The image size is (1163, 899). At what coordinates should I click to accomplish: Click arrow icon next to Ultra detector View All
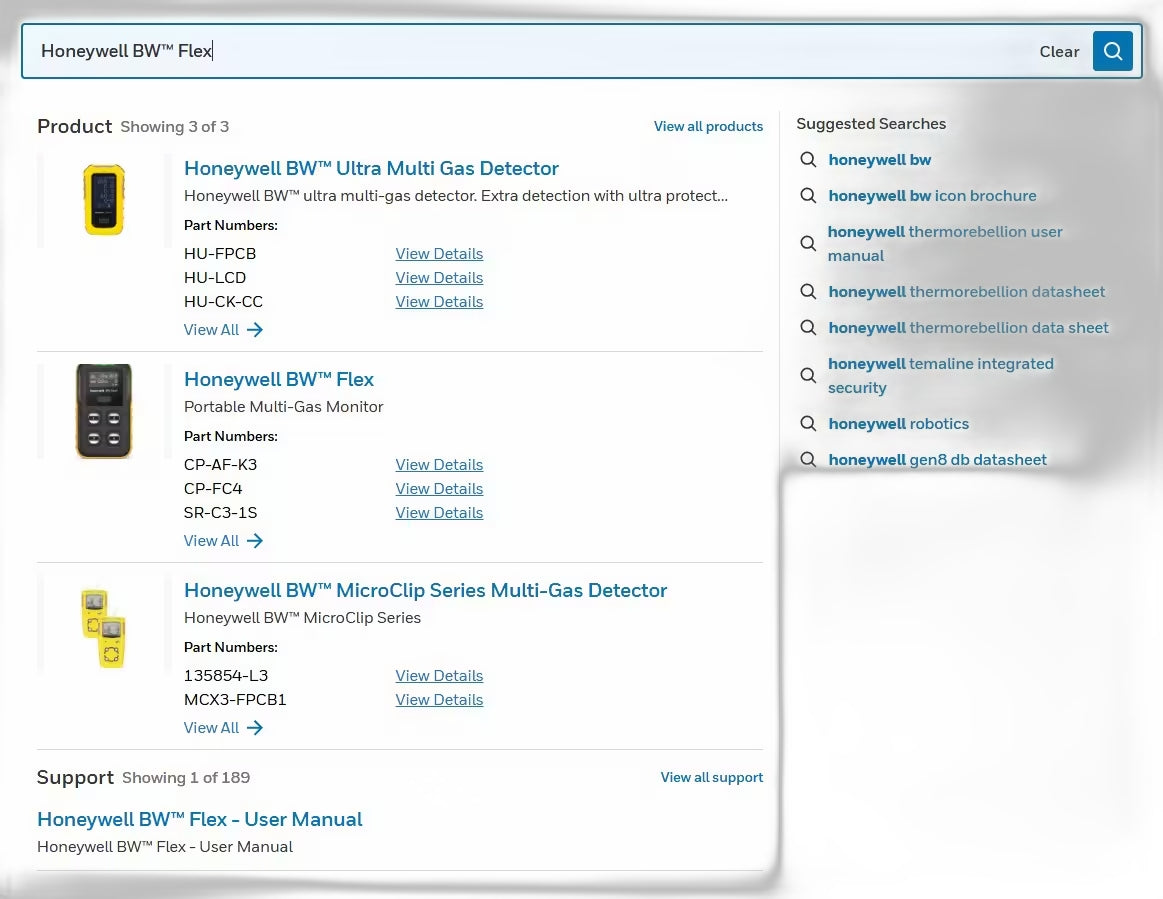point(254,330)
